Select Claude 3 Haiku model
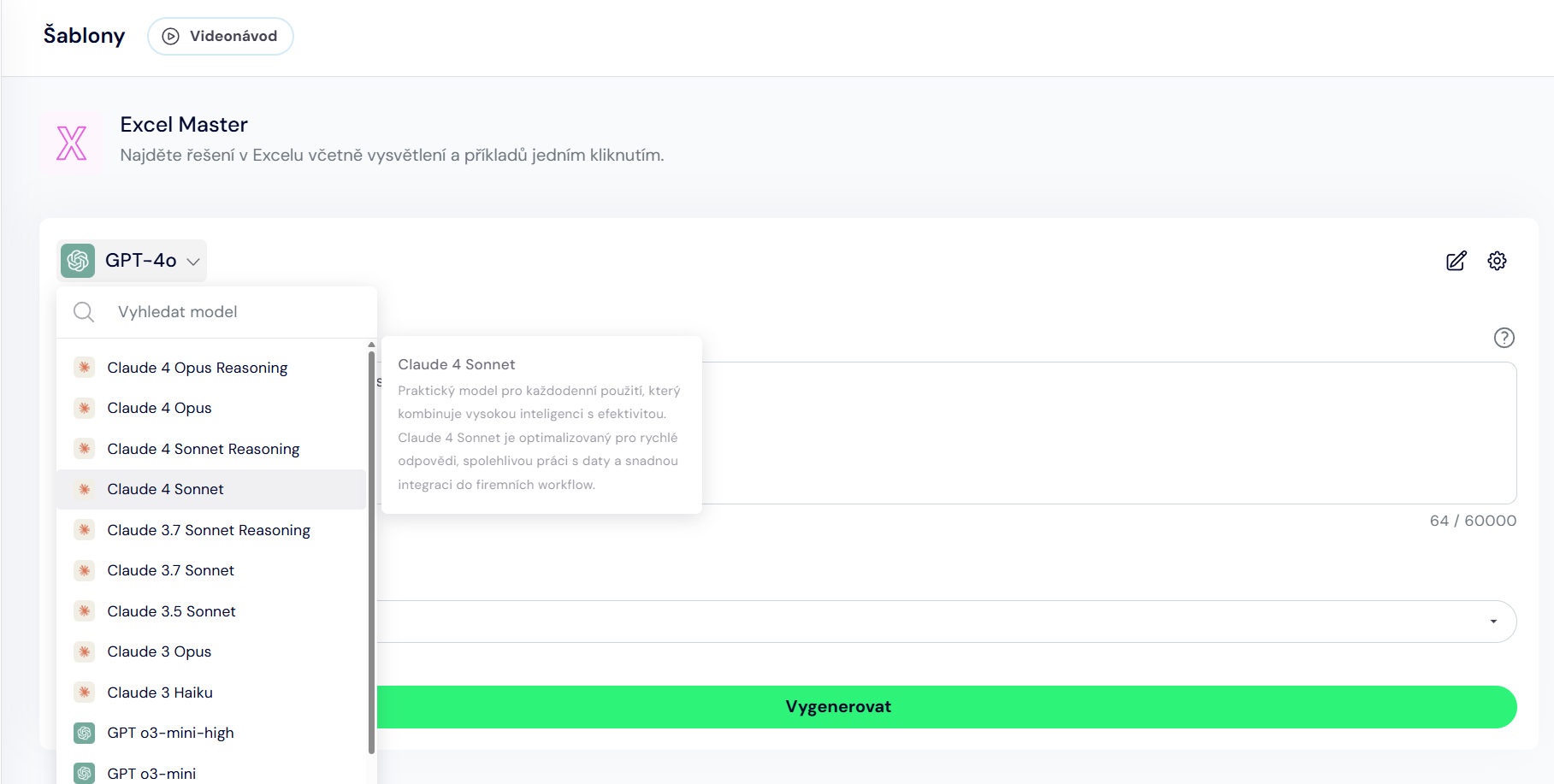 211,693
